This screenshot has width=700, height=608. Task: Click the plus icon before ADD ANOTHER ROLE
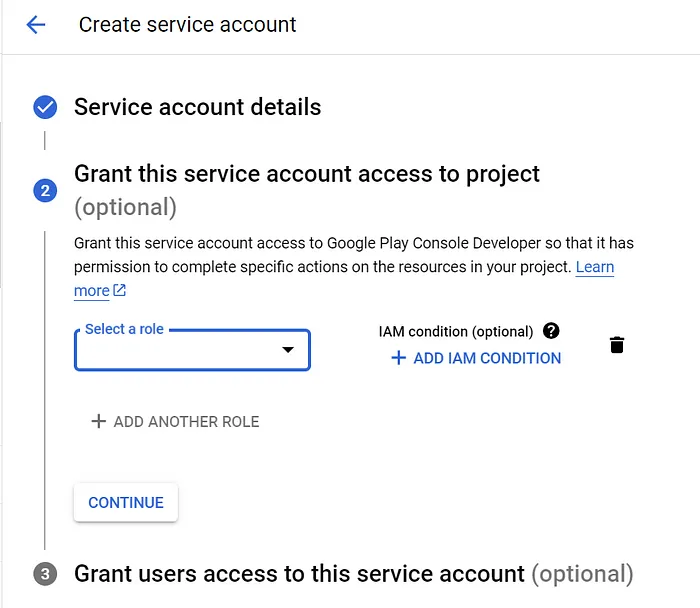tap(98, 422)
